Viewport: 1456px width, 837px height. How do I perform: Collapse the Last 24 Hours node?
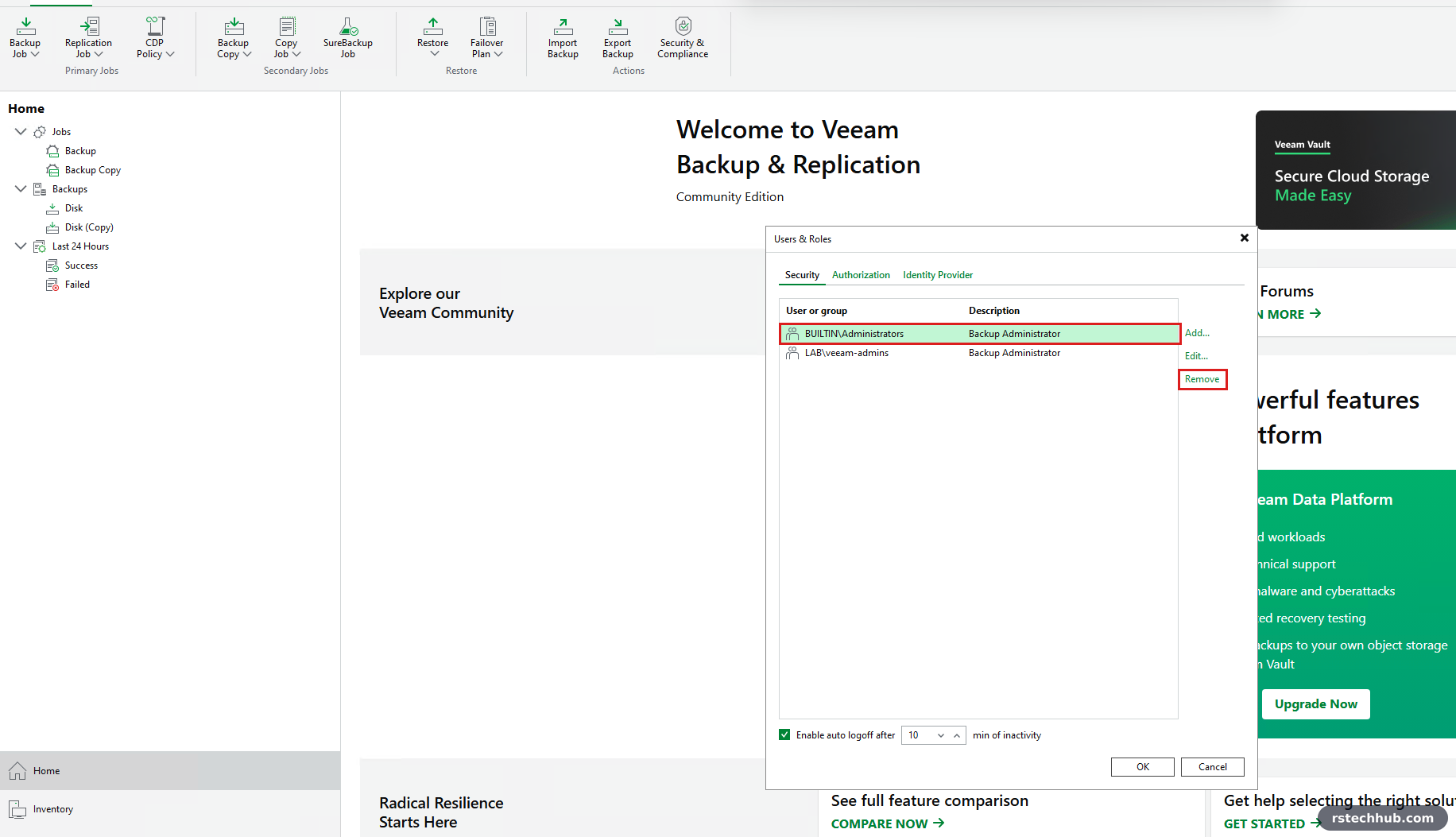(x=21, y=246)
